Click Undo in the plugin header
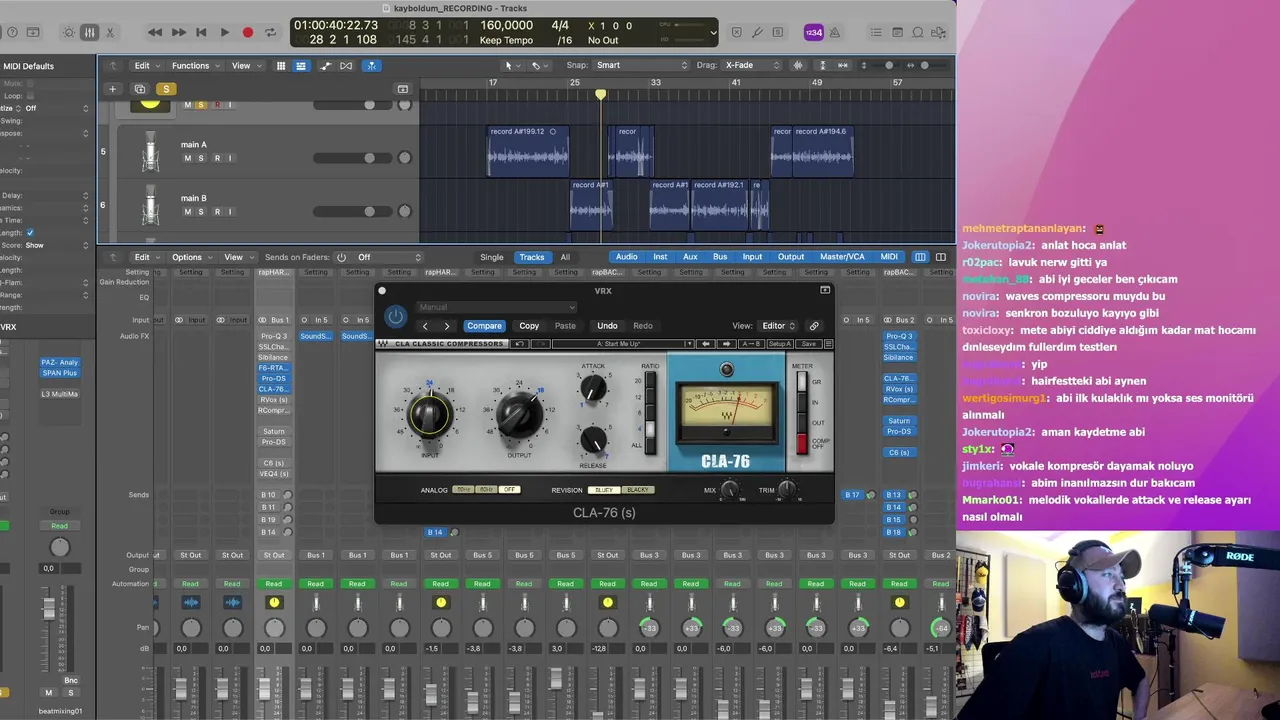1280x720 pixels. 607,326
